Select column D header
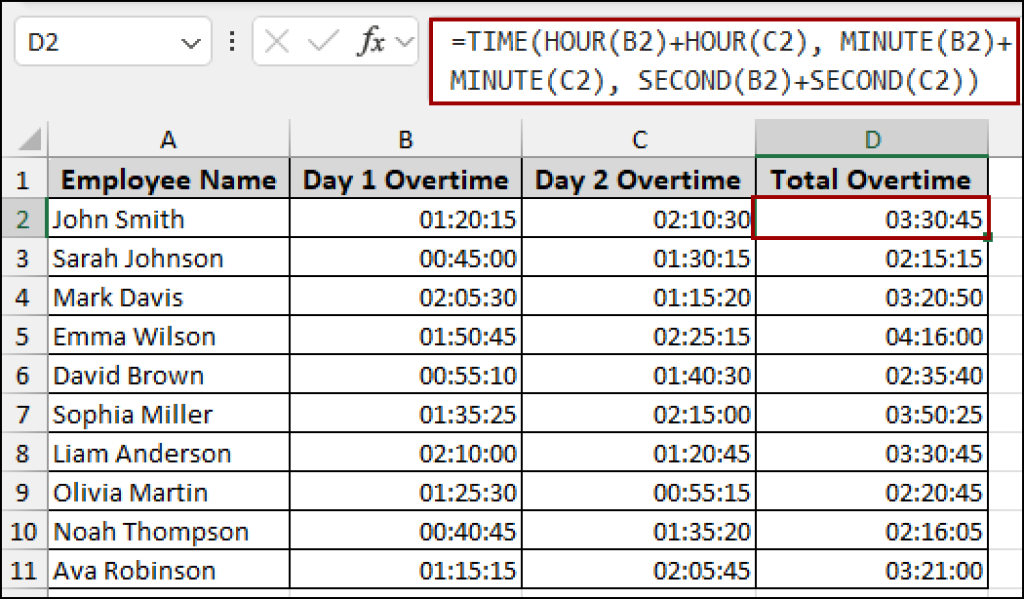 click(872, 139)
